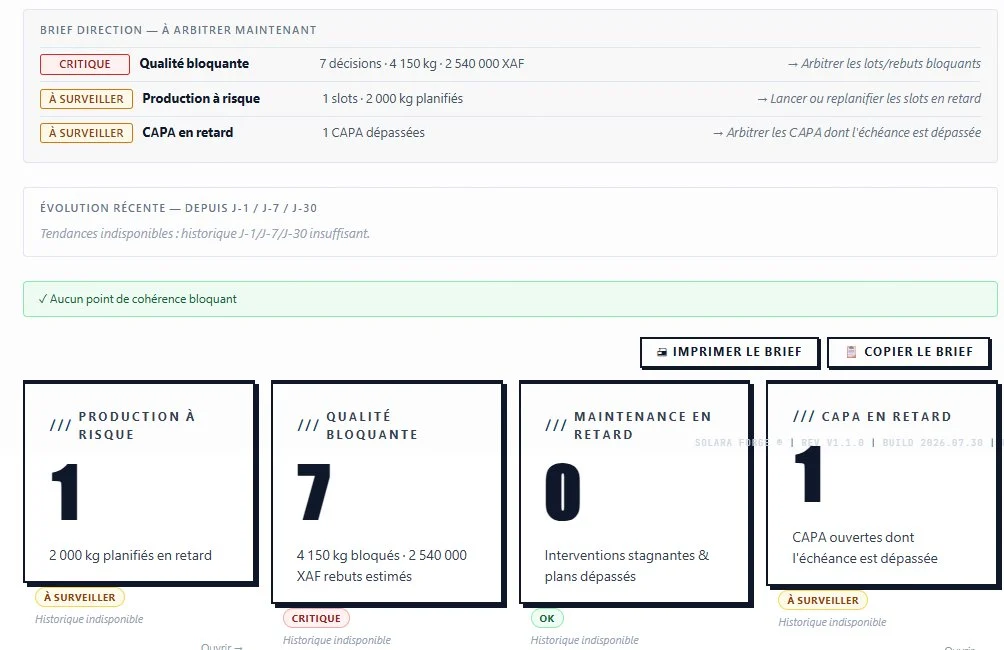The image size is (1004, 650).
Task: Click À SURVEILLER badge beside CAPA en retard row
Action: tap(86, 133)
